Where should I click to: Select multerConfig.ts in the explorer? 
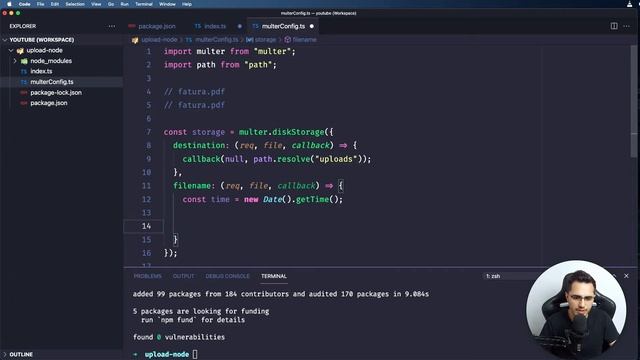pyautogui.click(x=61, y=82)
